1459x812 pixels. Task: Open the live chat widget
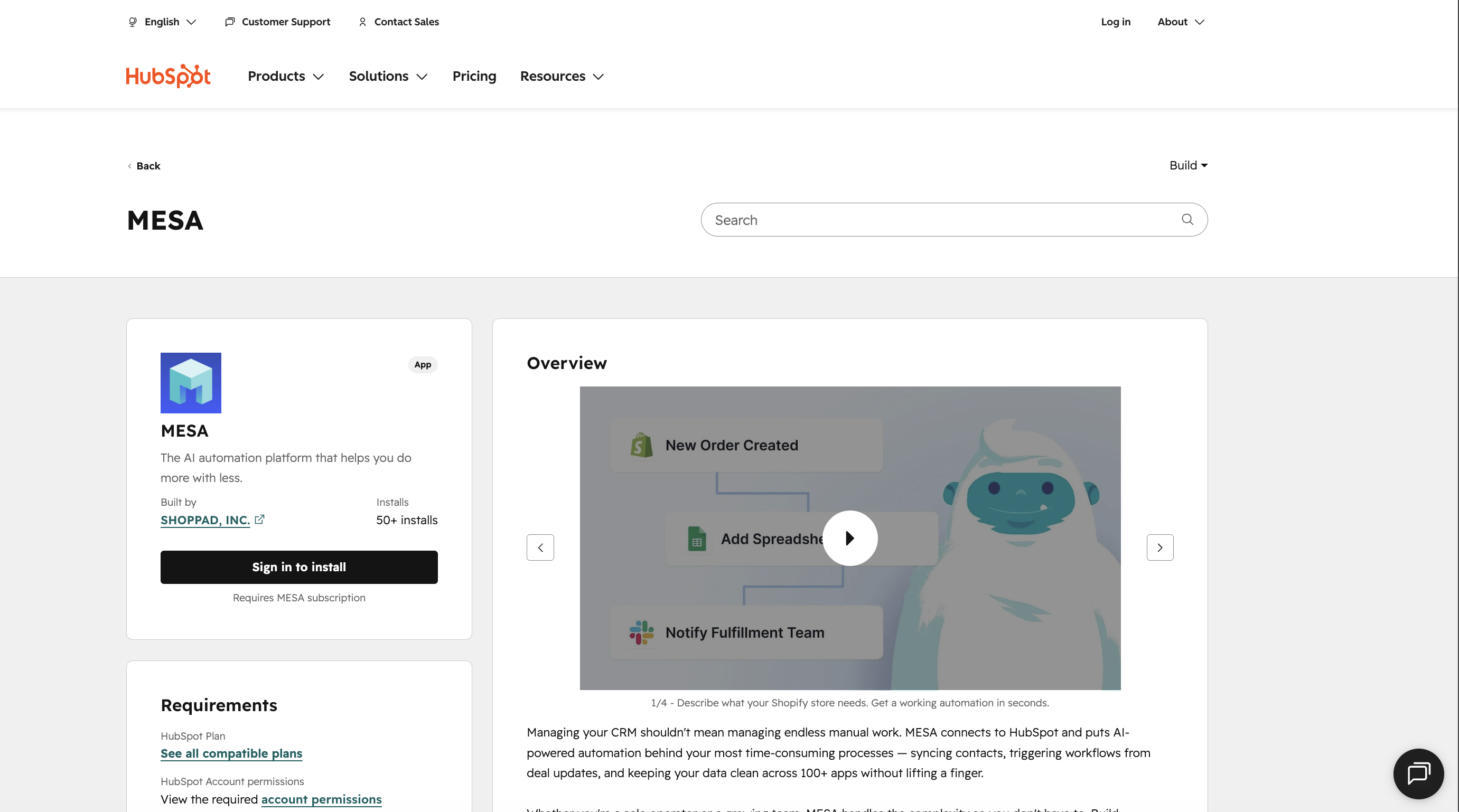[1418, 773]
